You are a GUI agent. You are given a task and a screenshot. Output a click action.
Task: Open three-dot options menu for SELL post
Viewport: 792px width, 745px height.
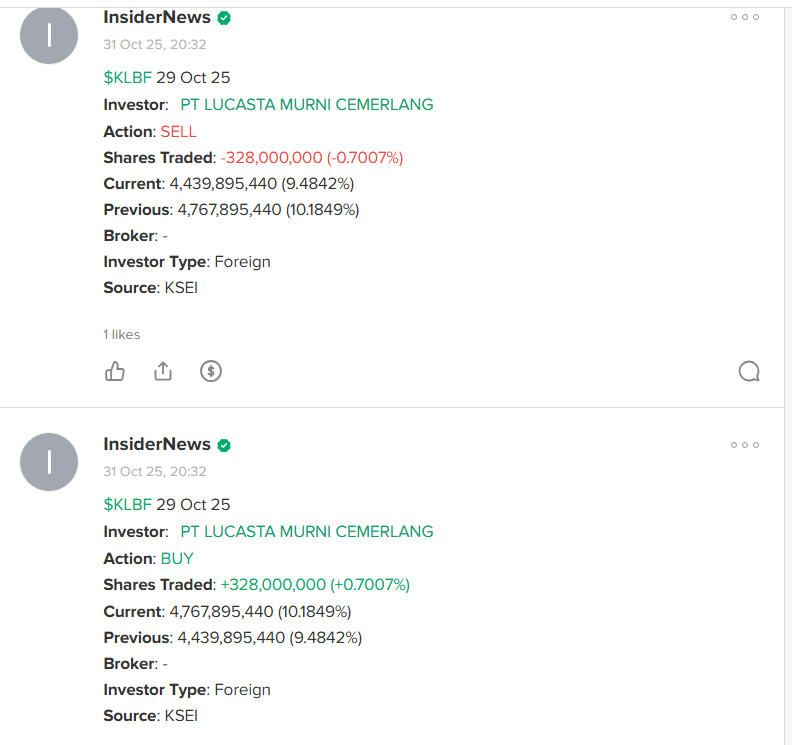point(744,17)
